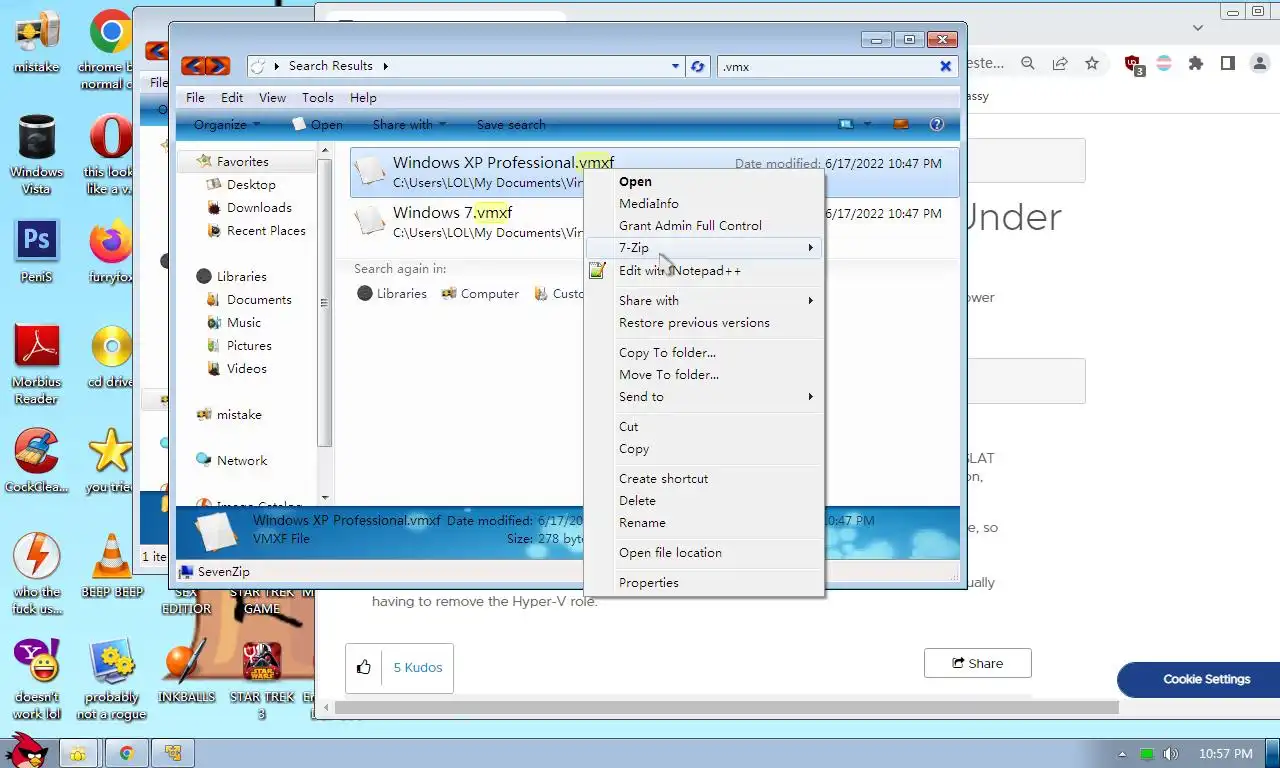Open Properties from context menu
The image size is (1280, 768).
pos(704,583)
